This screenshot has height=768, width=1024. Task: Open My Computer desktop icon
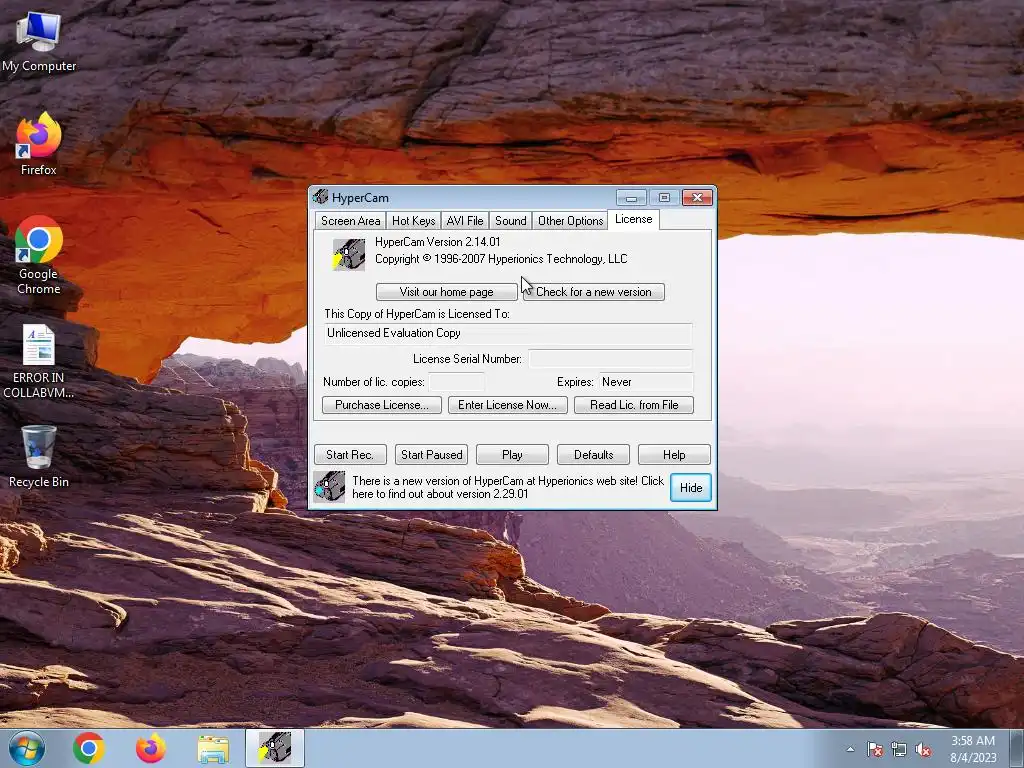tap(39, 40)
